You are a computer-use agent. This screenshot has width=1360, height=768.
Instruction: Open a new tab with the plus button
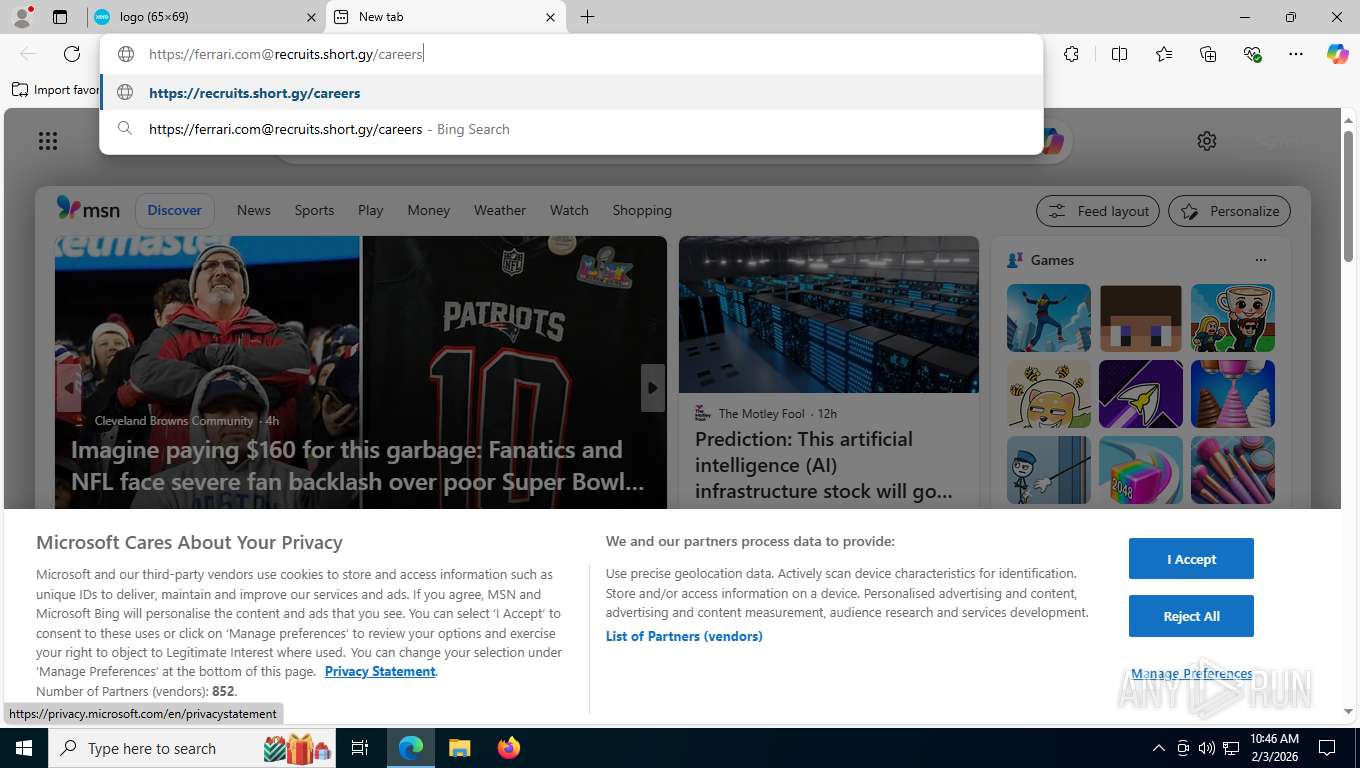click(x=588, y=17)
